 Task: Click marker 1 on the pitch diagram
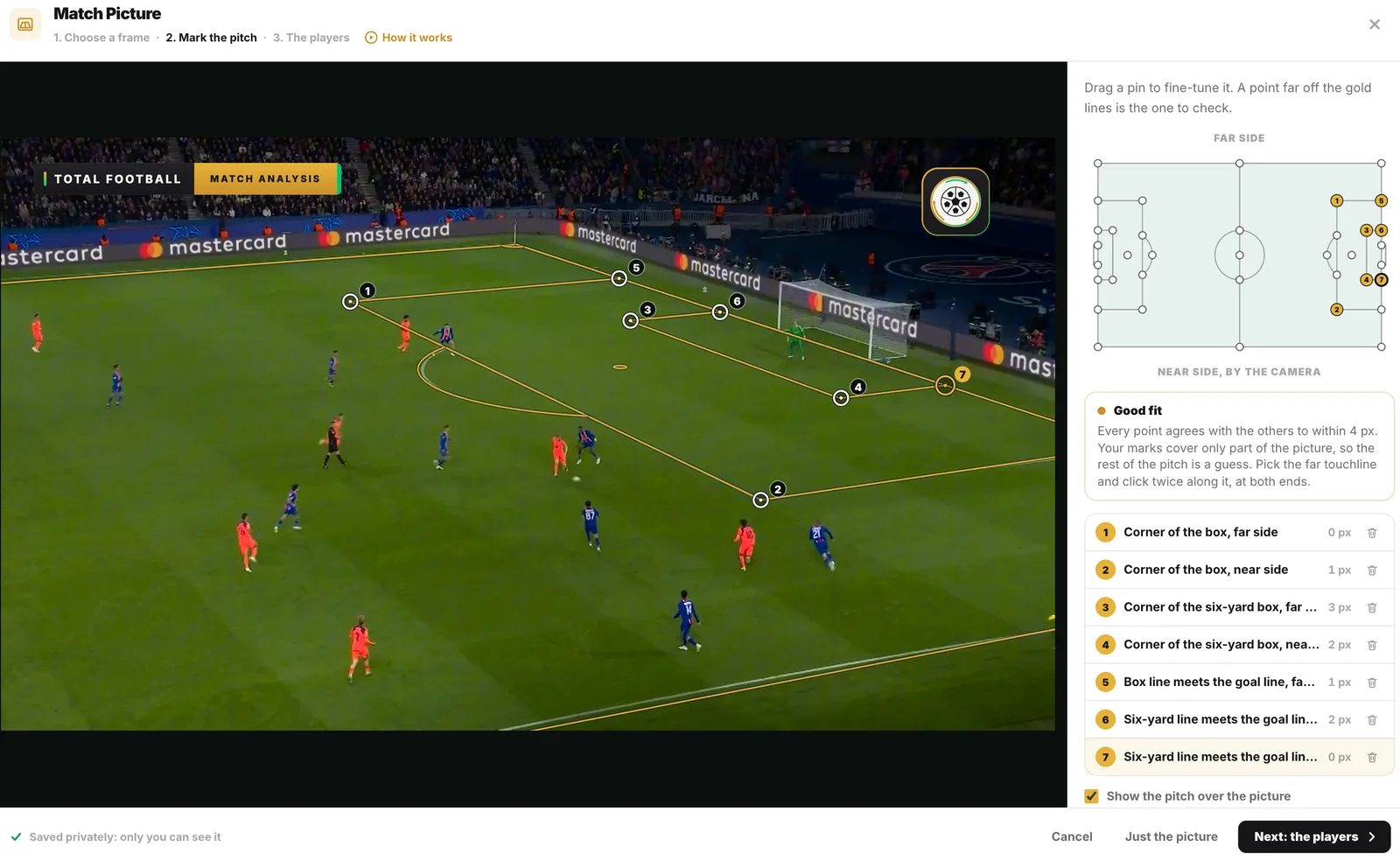click(1336, 201)
